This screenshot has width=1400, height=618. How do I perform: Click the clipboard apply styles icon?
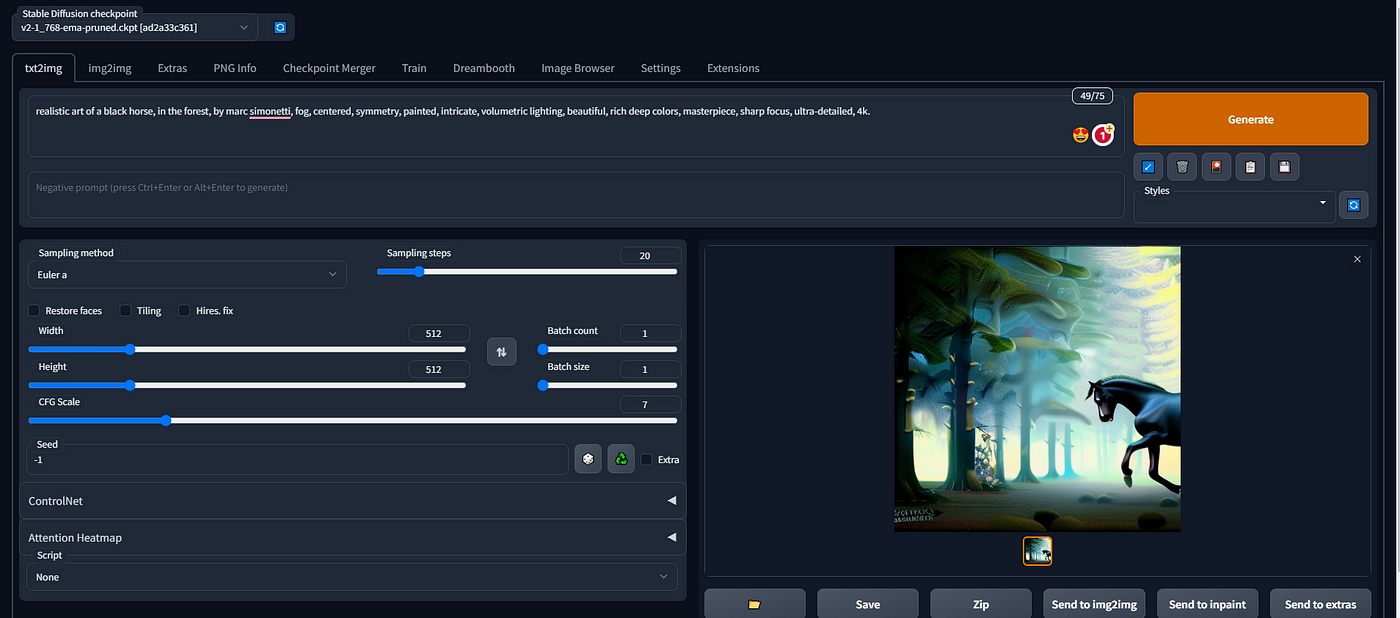[1250, 167]
